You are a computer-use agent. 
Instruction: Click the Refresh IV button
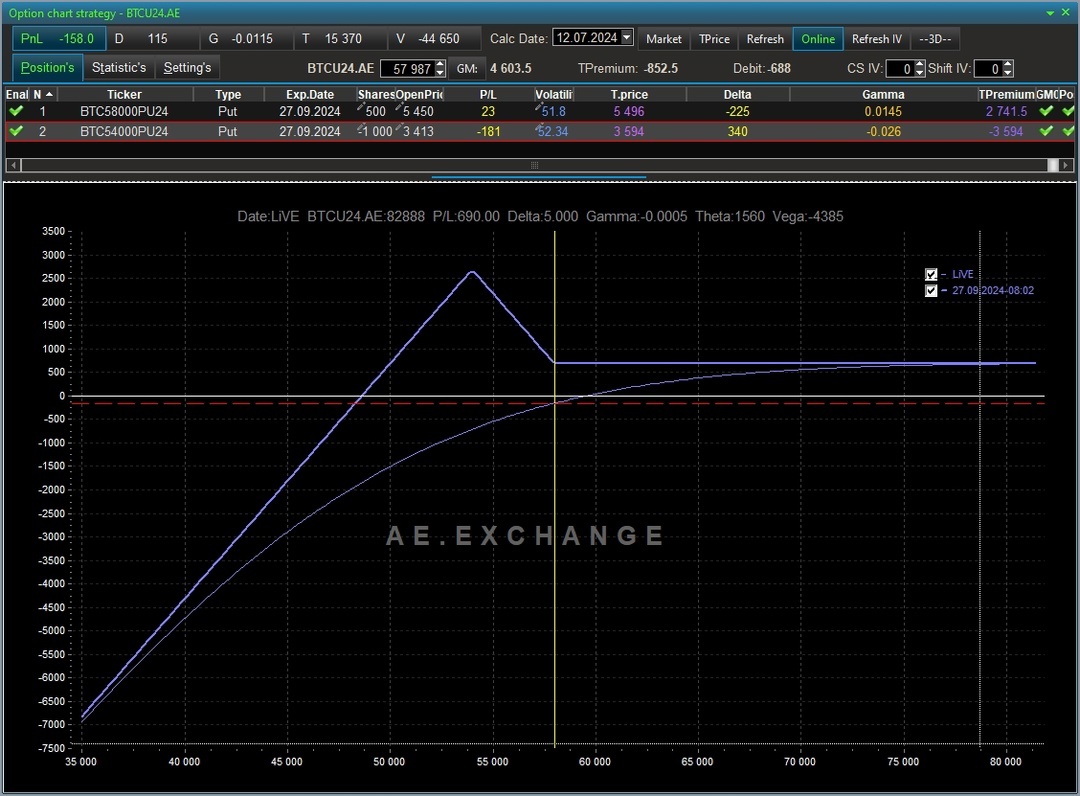click(876, 39)
